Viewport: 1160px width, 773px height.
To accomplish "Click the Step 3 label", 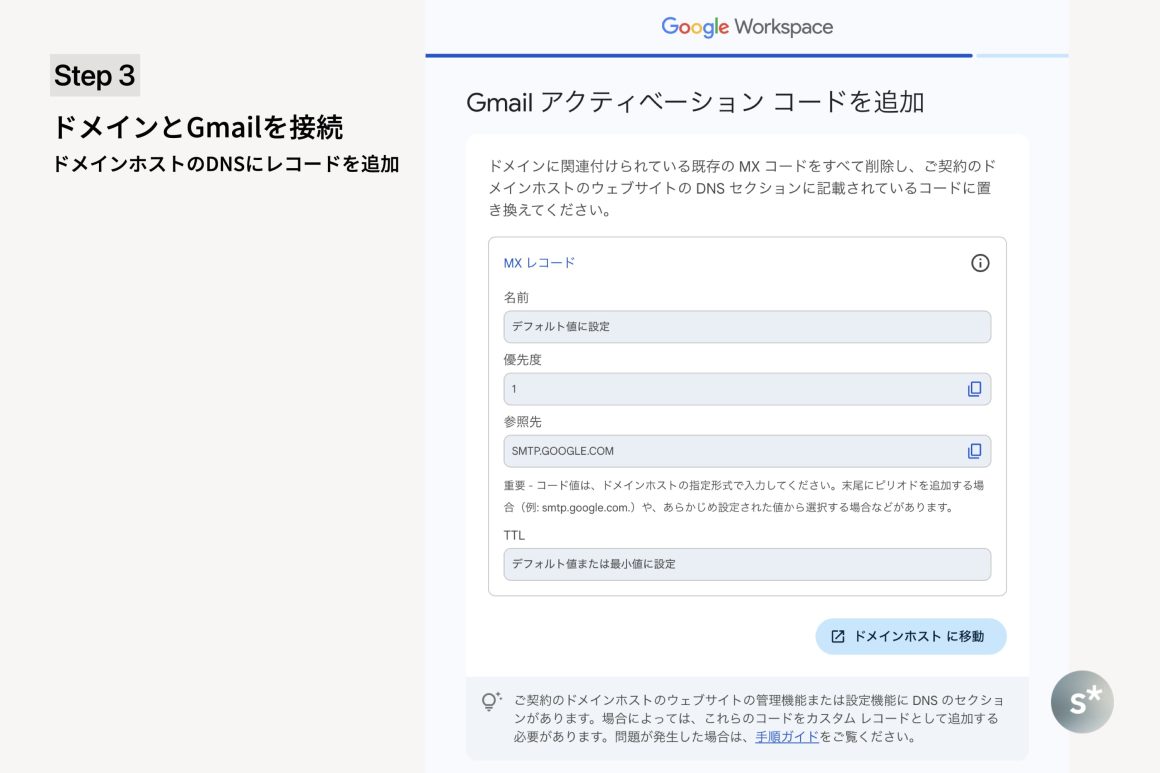I will [x=94, y=76].
